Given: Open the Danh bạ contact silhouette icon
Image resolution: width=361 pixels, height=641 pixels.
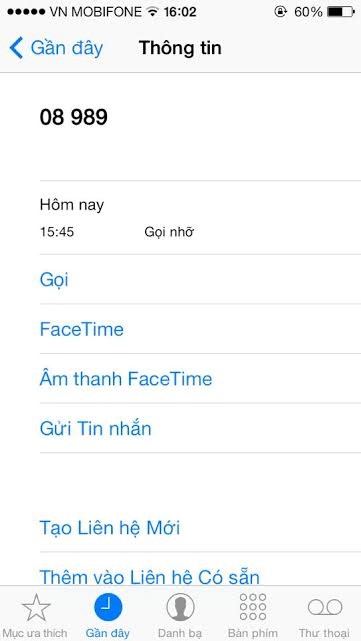Looking at the screenshot, I should (180, 607).
